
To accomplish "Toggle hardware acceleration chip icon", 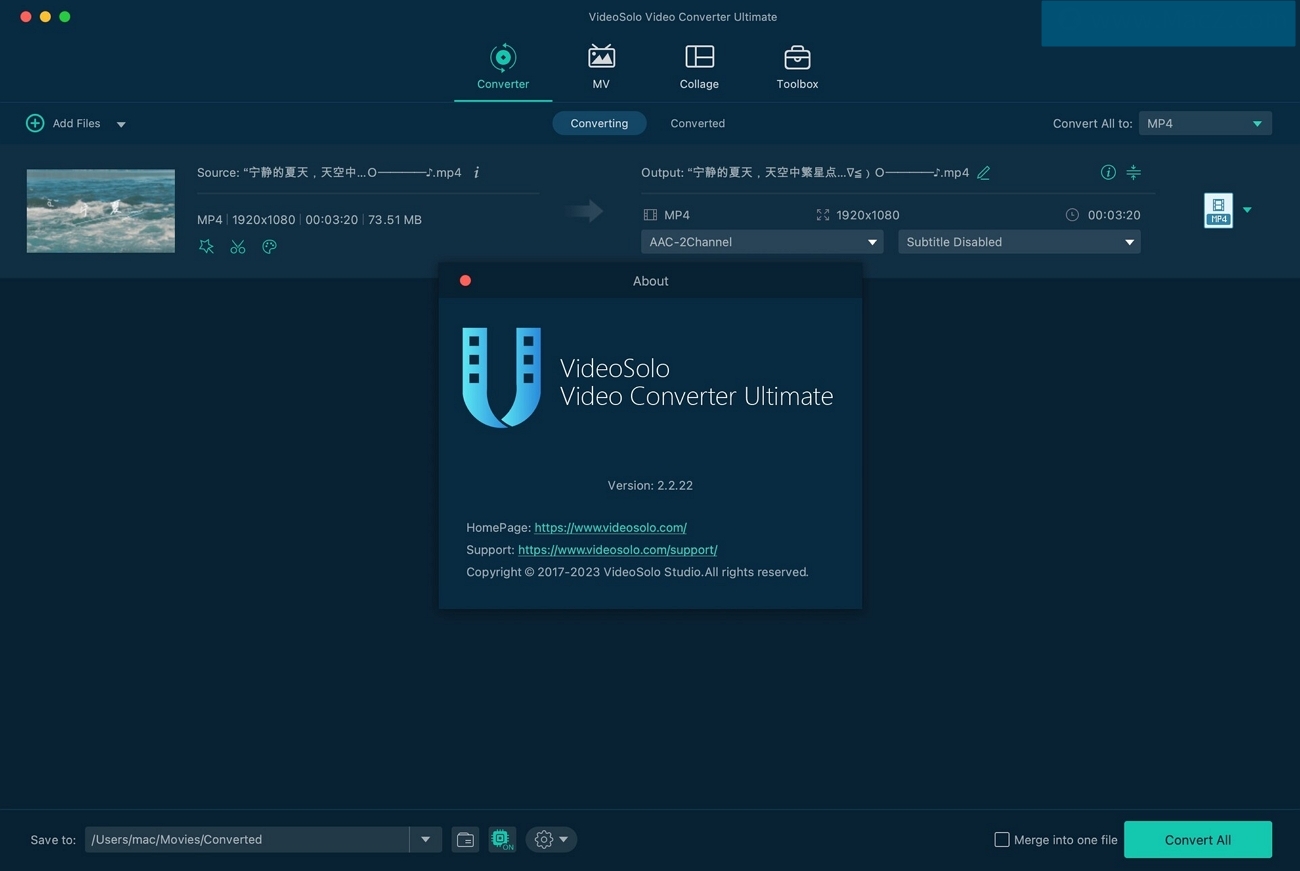I will (x=502, y=840).
